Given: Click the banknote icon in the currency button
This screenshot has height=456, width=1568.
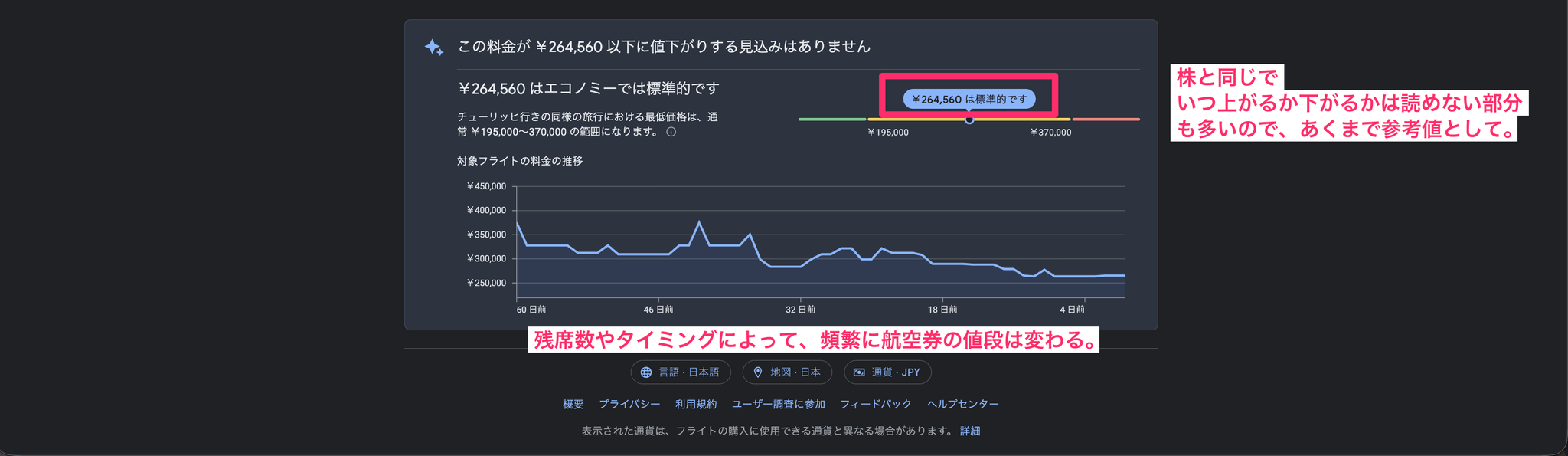Looking at the screenshot, I should coord(859,372).
